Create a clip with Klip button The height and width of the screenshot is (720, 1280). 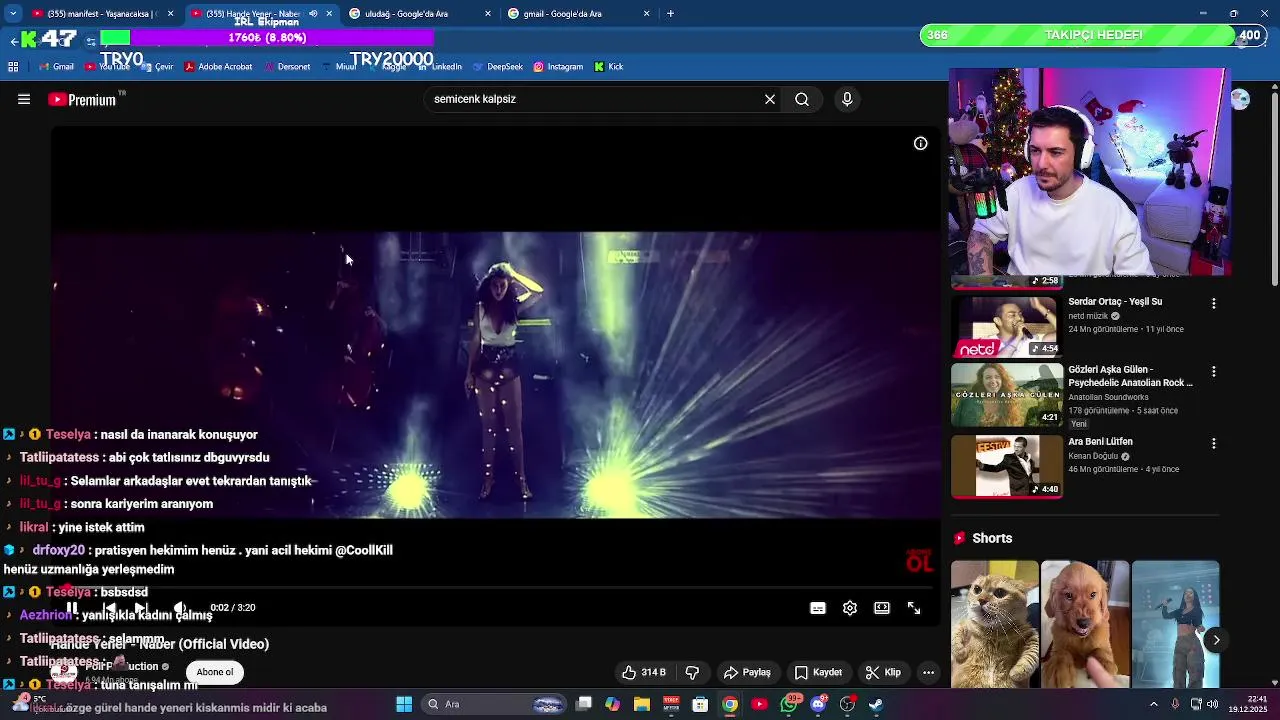pyautogui.click(x=883, y=672)
